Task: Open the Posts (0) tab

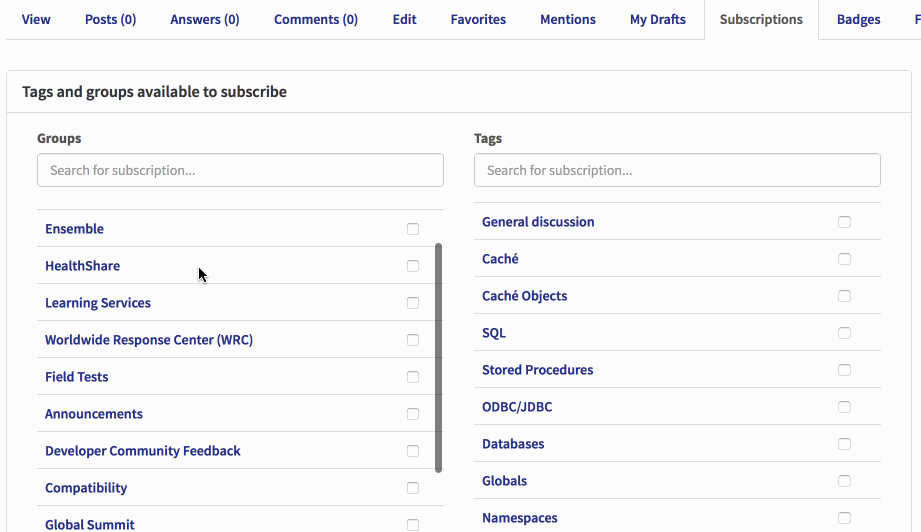Action: click(x=110, y=19)
